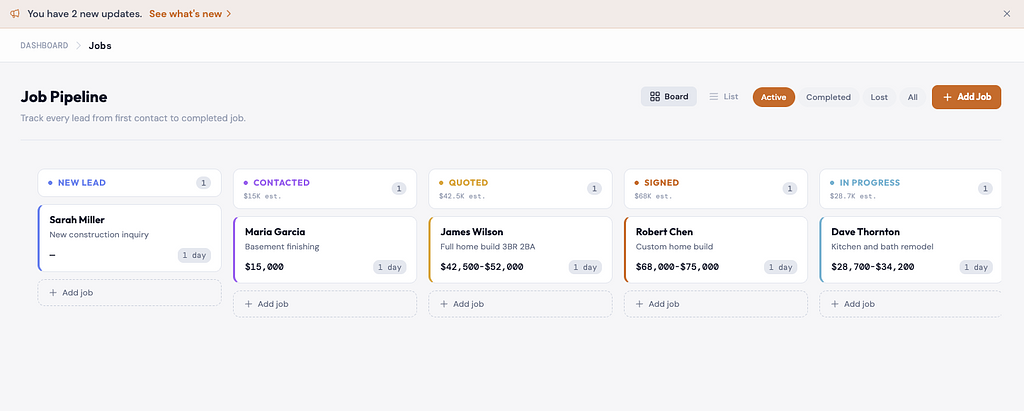Filter pipeline to Lost jobs
The image size is (1024, 411).
coord(879,97)
